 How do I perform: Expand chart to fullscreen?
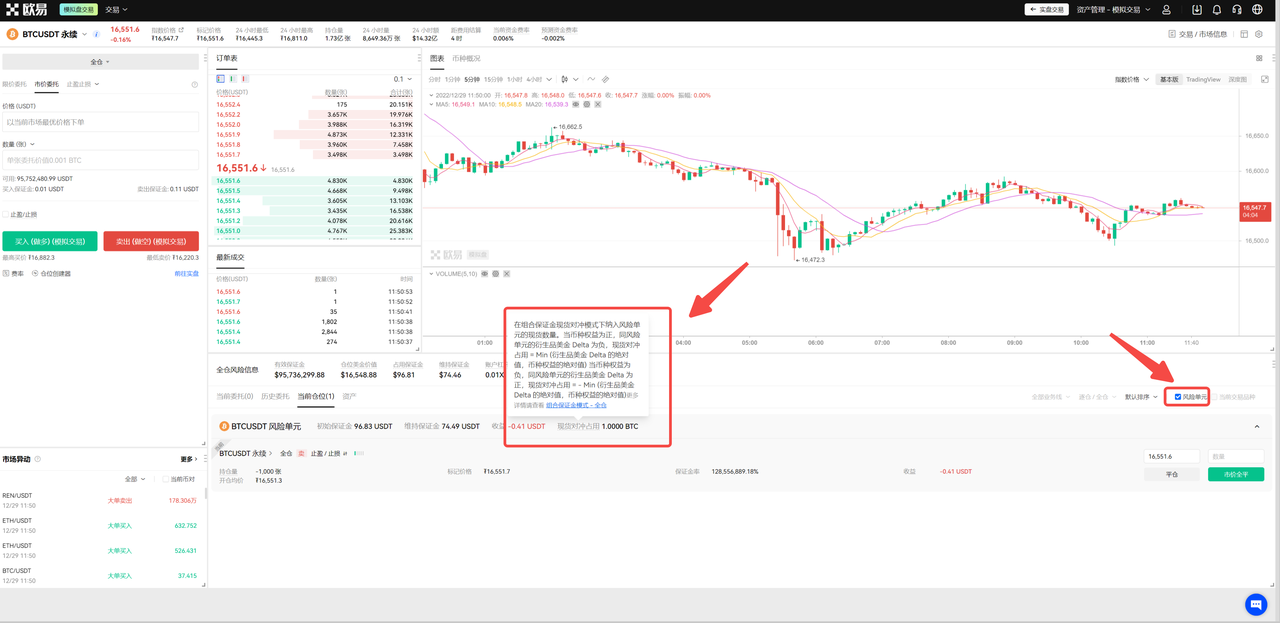click(x=1265, y=79)
